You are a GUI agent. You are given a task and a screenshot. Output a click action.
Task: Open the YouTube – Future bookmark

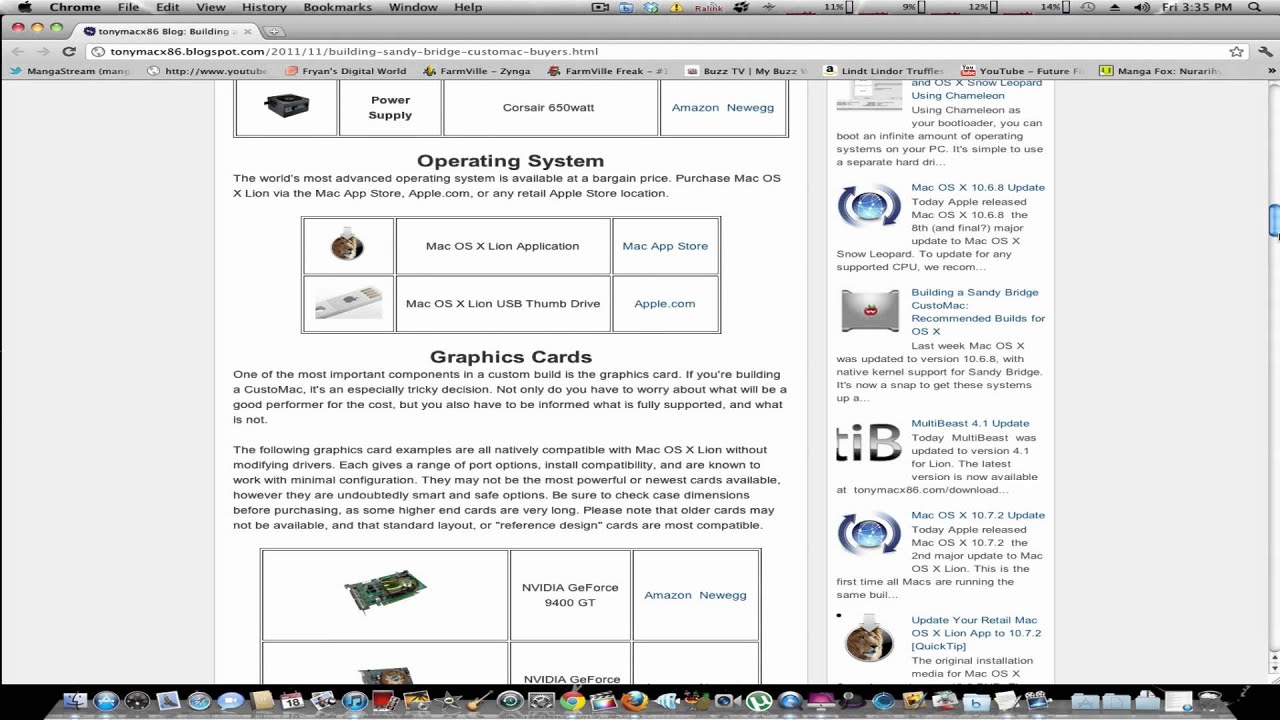point(1022,71)
